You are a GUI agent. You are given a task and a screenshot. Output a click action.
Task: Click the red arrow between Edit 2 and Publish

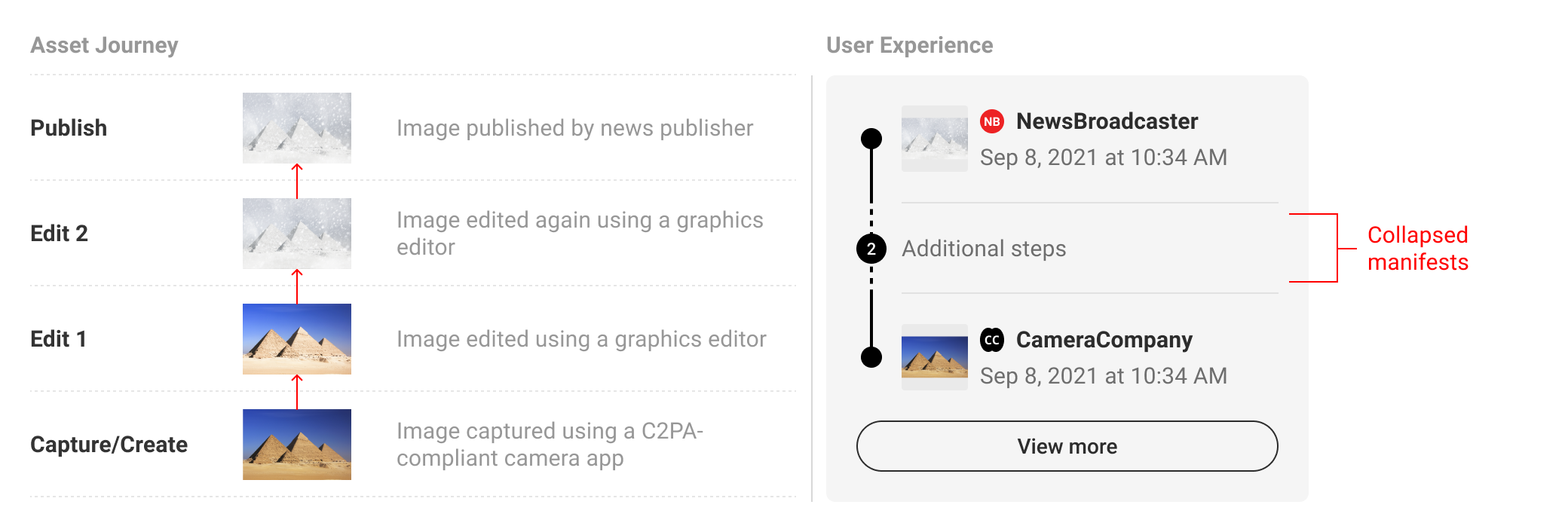(297, 181)
